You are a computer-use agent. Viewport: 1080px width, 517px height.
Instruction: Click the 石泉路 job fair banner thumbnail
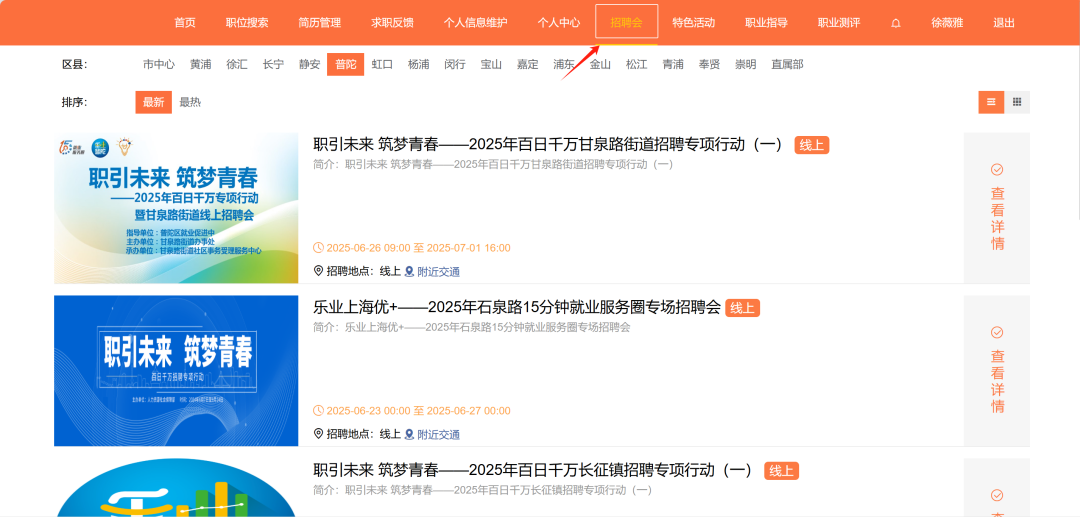tap(176, 370)
